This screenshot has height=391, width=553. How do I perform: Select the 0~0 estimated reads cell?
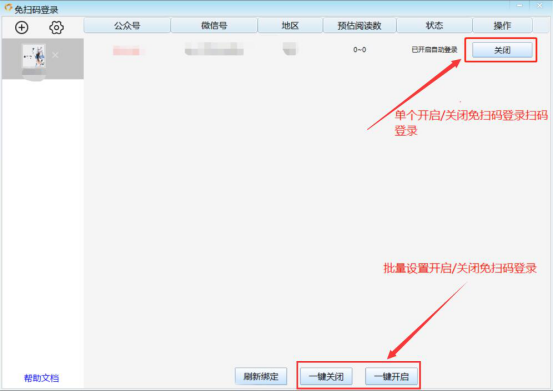[359, 50]
